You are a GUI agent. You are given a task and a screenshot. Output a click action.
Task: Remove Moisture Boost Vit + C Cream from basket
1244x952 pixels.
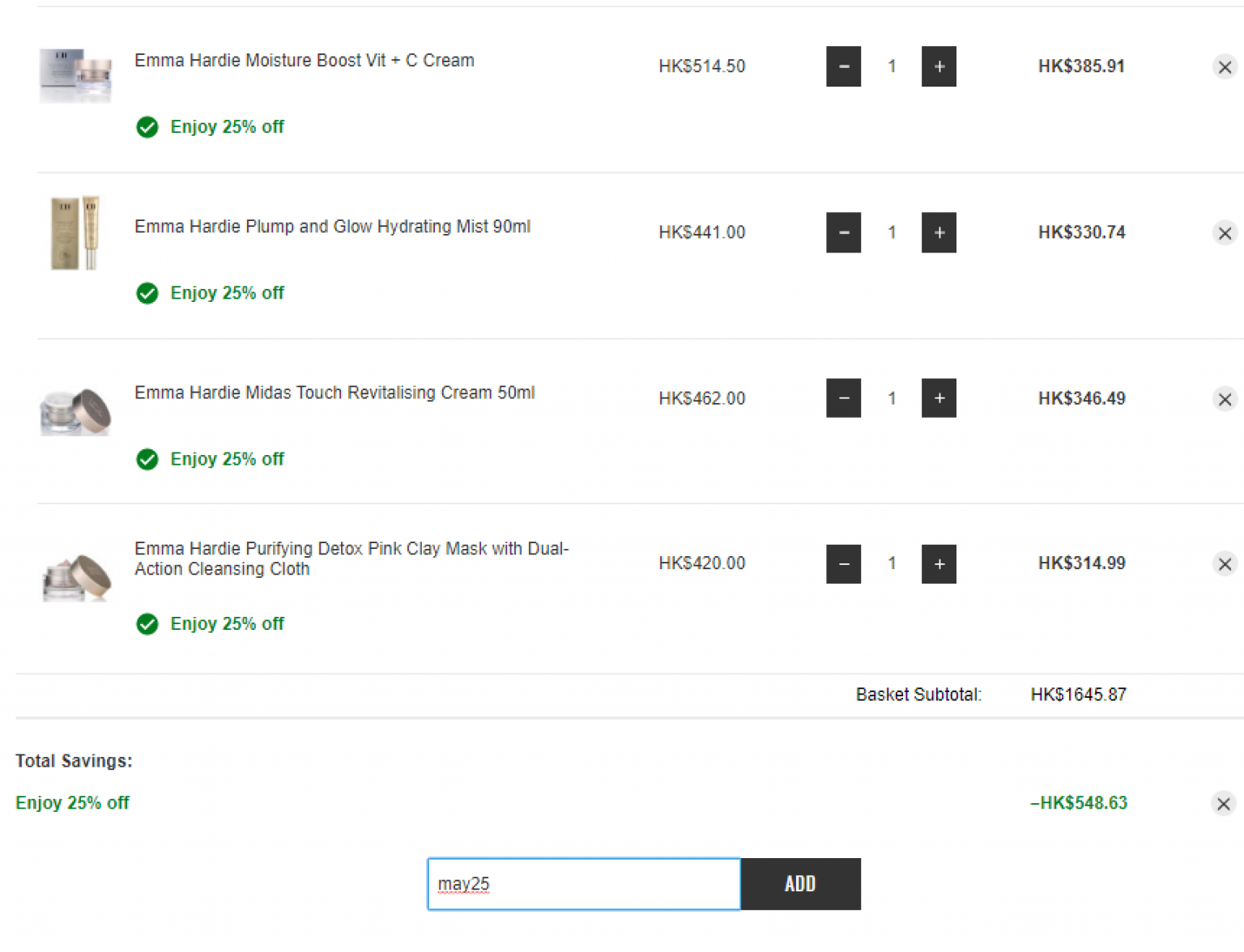(1225, 67)
